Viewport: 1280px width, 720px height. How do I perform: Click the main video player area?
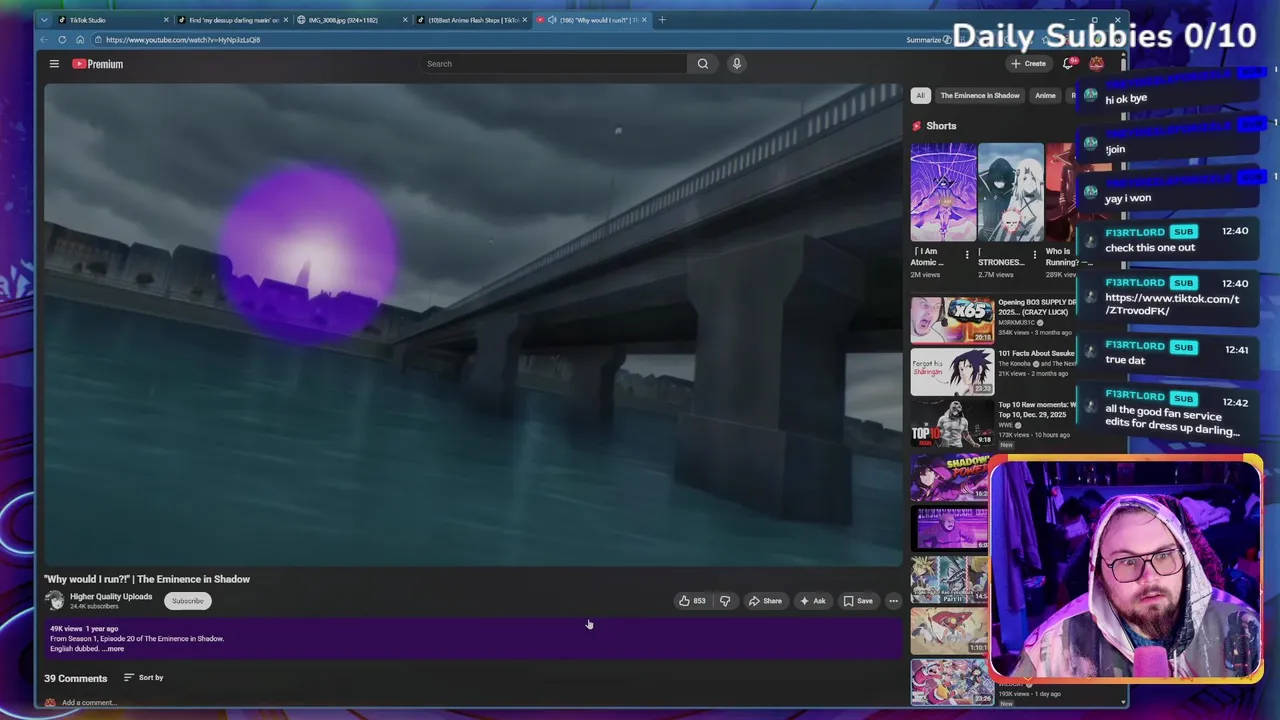(x=473, y=325)
